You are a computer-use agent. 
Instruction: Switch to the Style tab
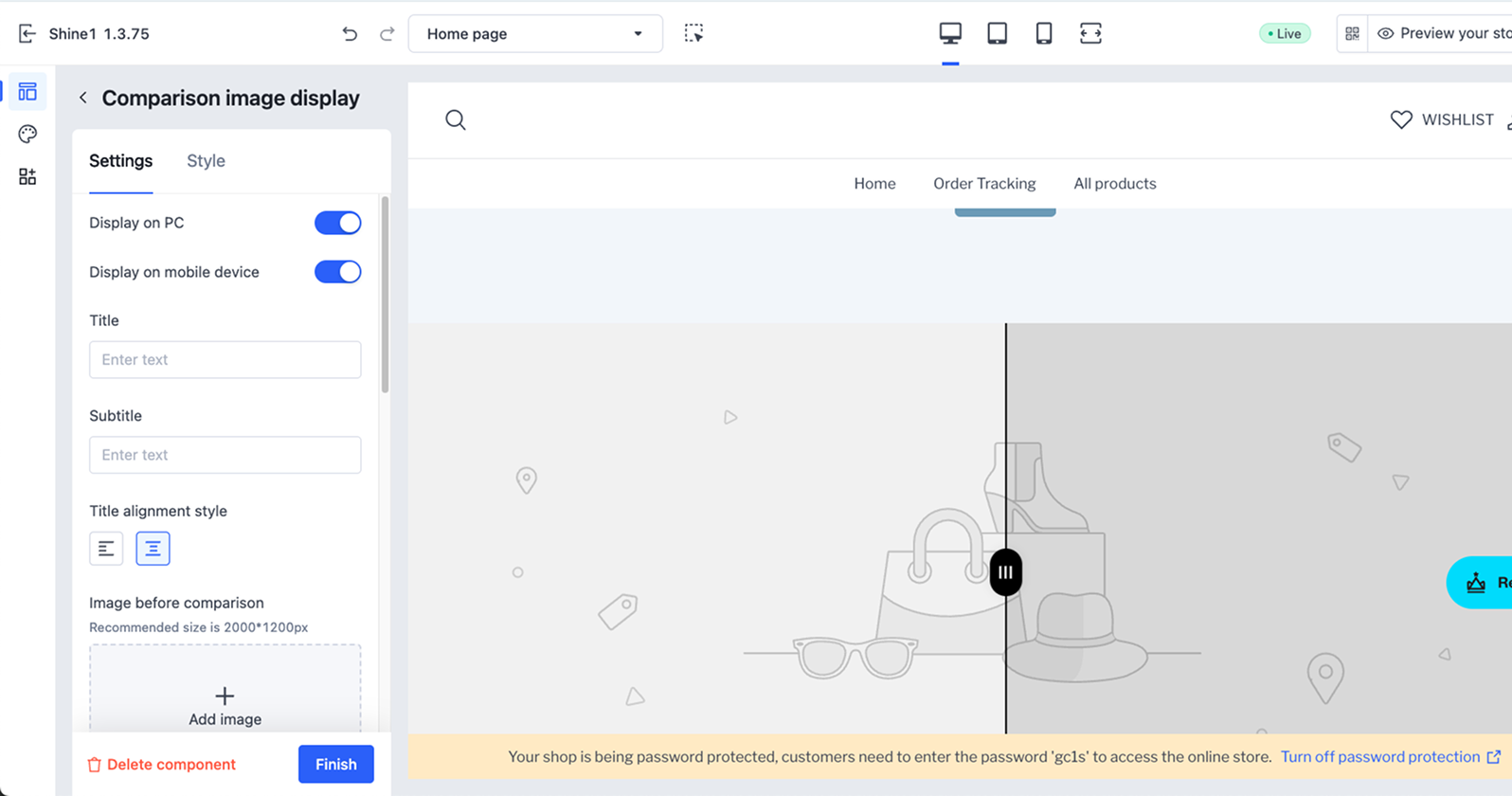click(x=206, y=161)
